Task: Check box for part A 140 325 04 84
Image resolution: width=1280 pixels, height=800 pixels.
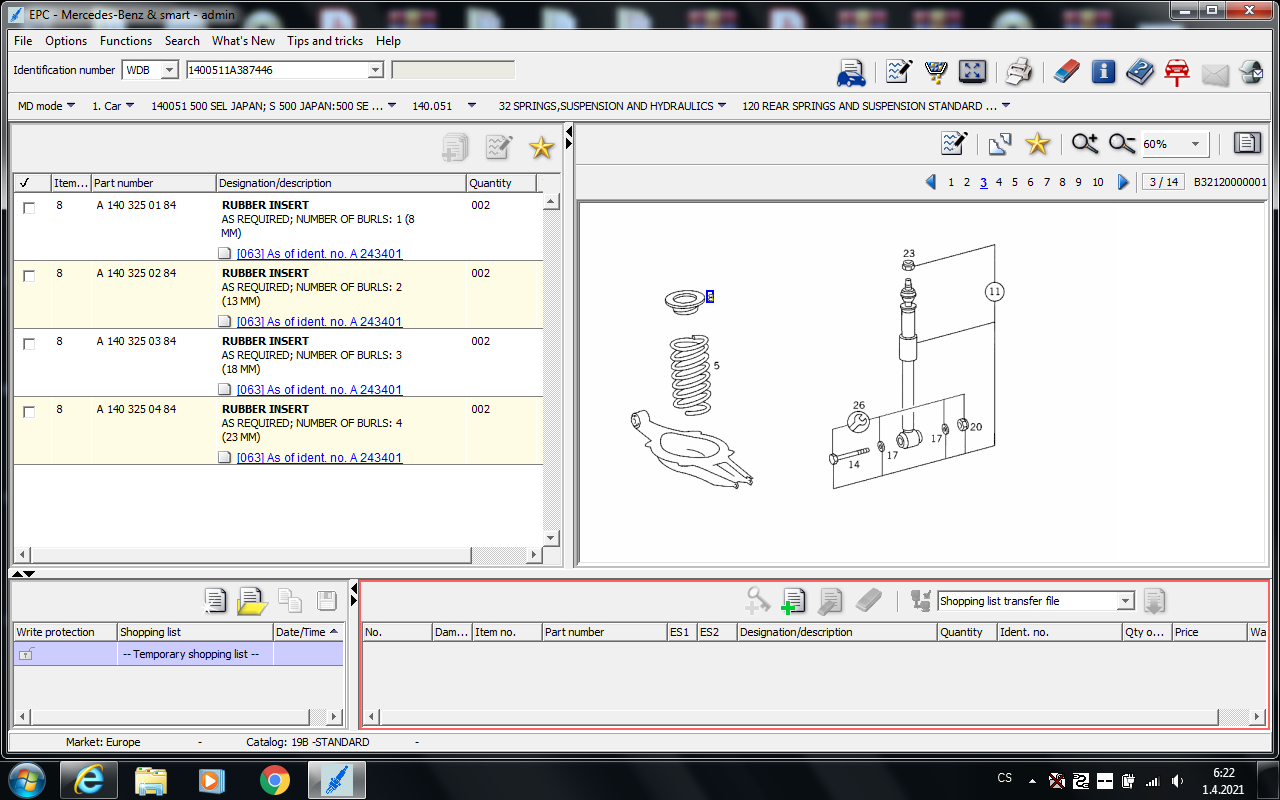Action: tap(29, 412)
